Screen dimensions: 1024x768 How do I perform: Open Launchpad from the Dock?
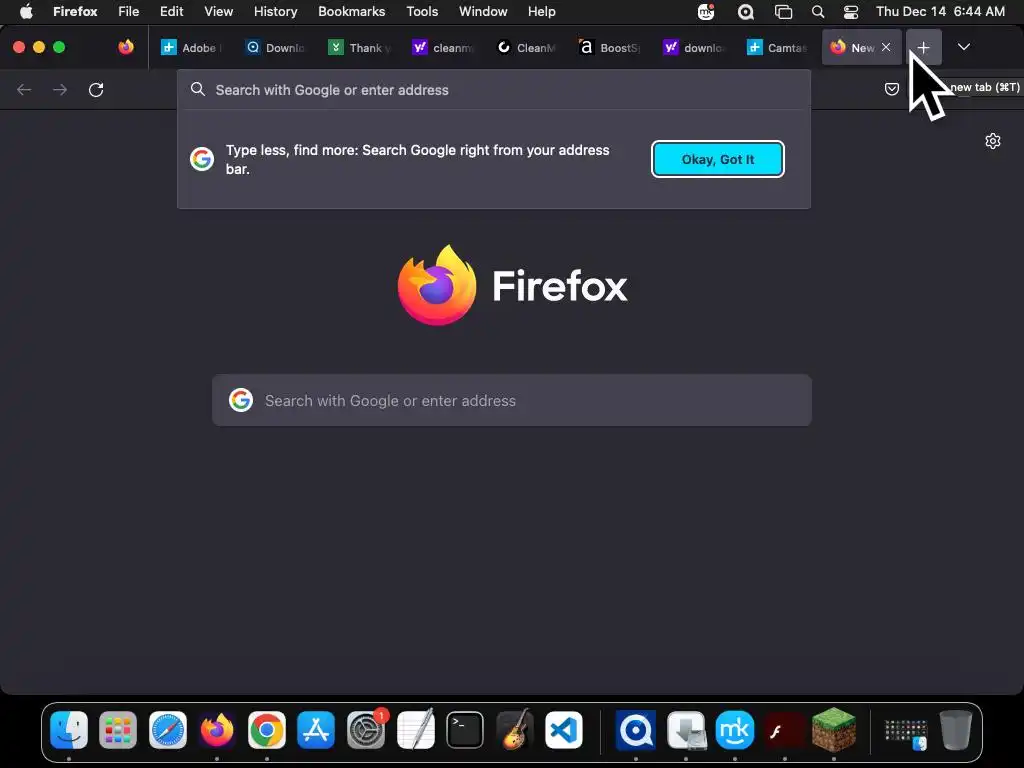coord(118,729)
